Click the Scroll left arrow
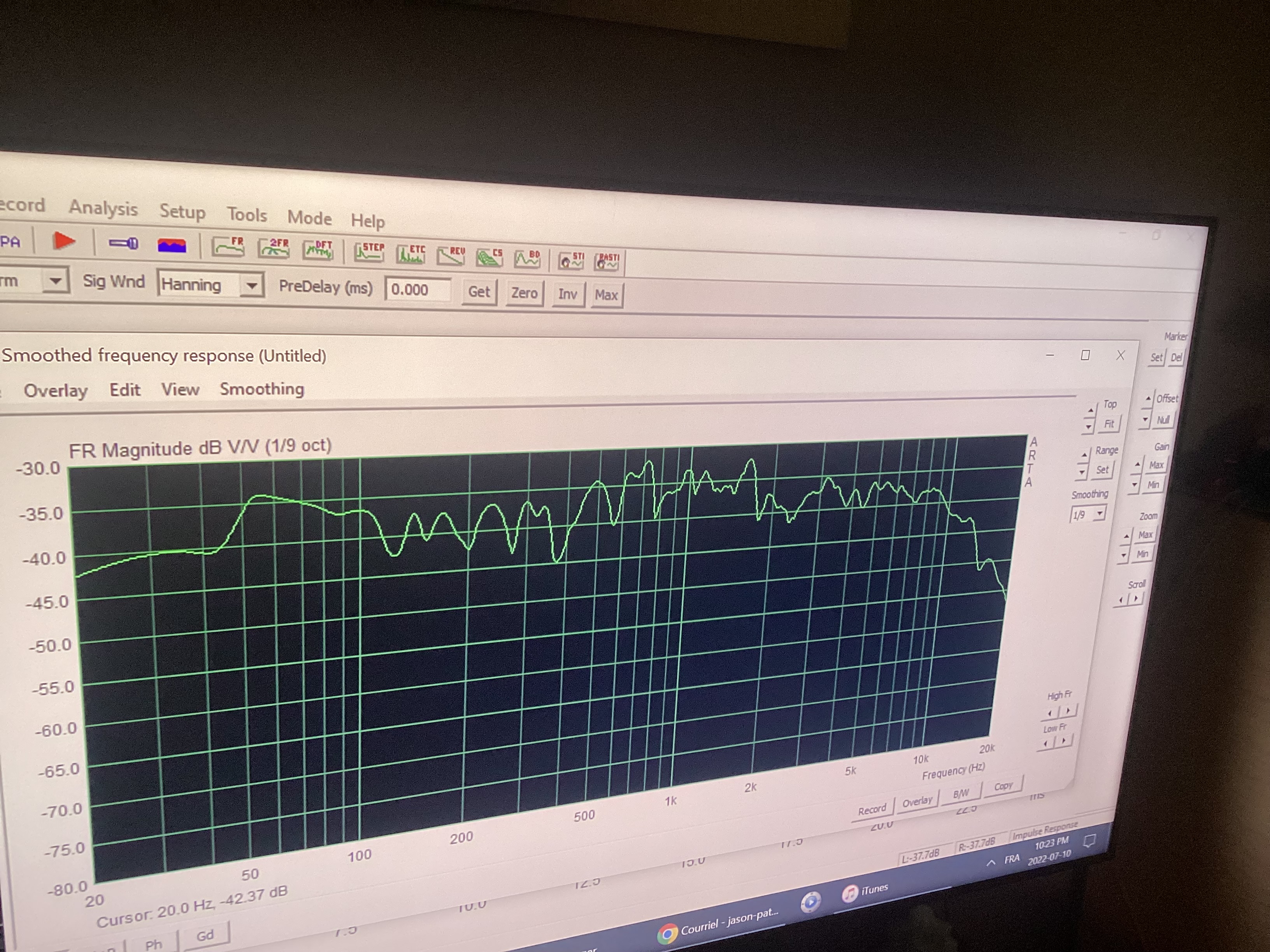1270x952 pixels. click(1121, 601)
